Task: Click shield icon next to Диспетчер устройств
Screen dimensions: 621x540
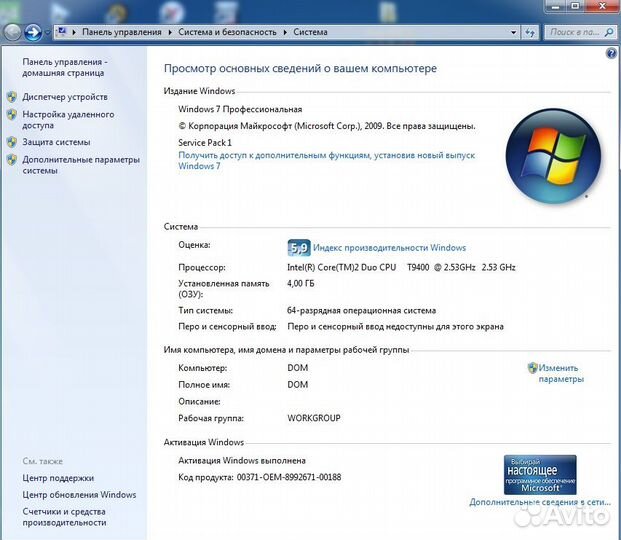Action: coord(12,97)
